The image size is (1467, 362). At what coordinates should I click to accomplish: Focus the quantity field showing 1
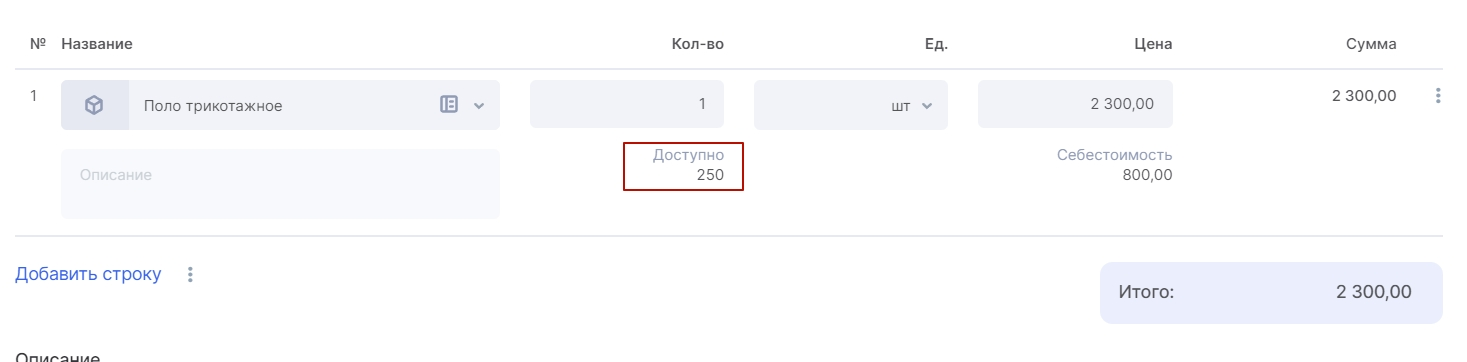627,104
